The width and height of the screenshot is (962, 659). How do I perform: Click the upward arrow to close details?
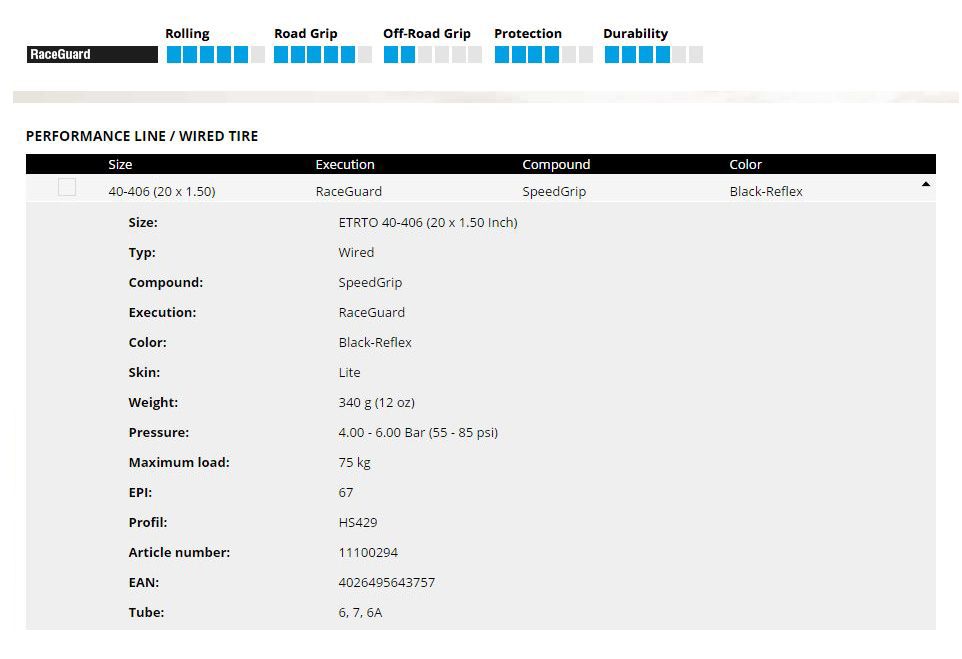926,184
